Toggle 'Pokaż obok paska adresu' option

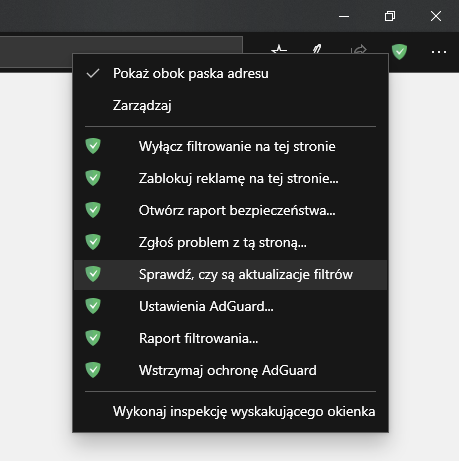[230, 73]
